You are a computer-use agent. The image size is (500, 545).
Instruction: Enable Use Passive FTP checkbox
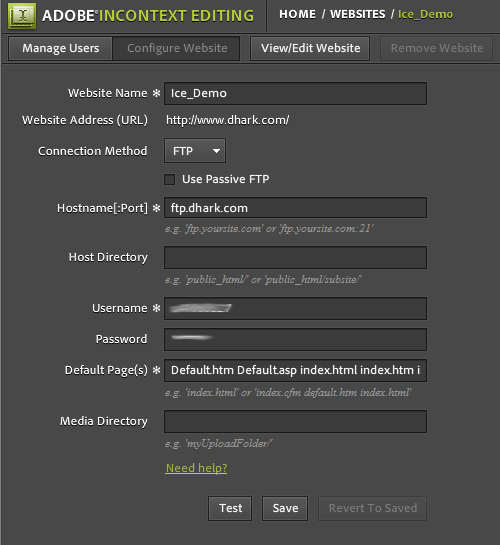(170, 180)
